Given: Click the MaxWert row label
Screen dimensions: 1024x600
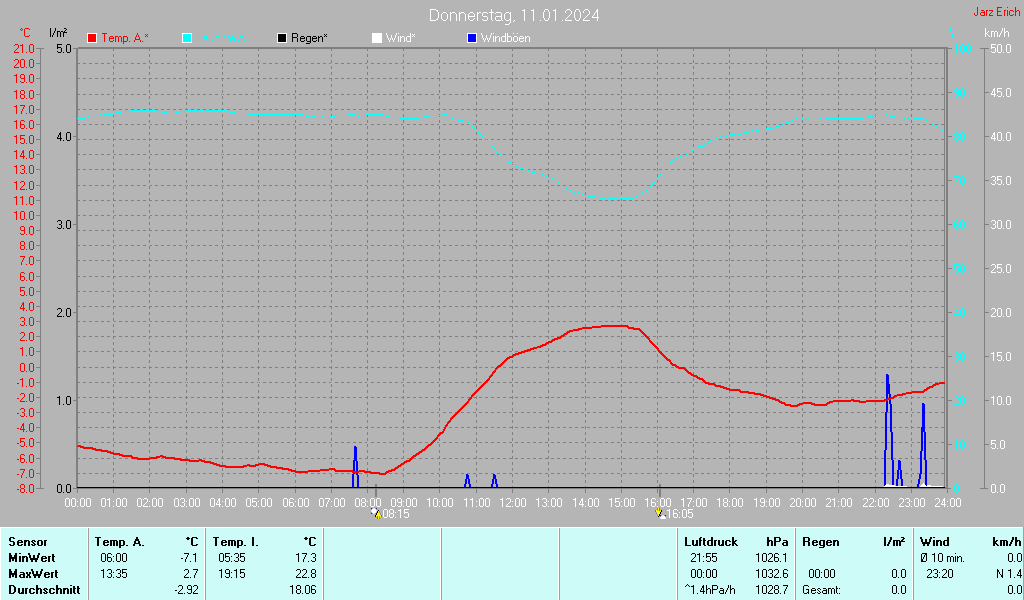Looking at the screenshot, I should pos(33,574).
